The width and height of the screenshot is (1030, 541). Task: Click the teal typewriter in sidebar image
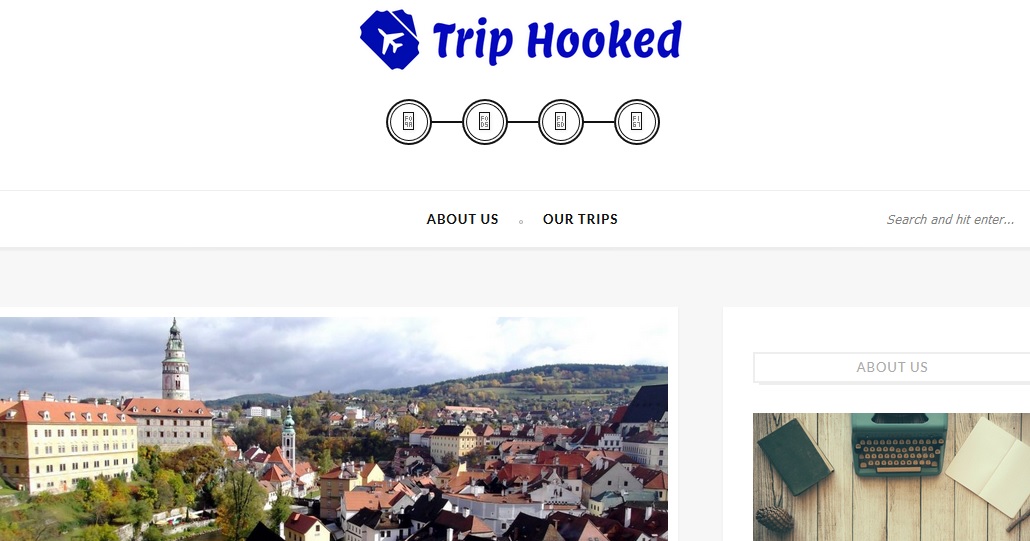coord(899,444)
